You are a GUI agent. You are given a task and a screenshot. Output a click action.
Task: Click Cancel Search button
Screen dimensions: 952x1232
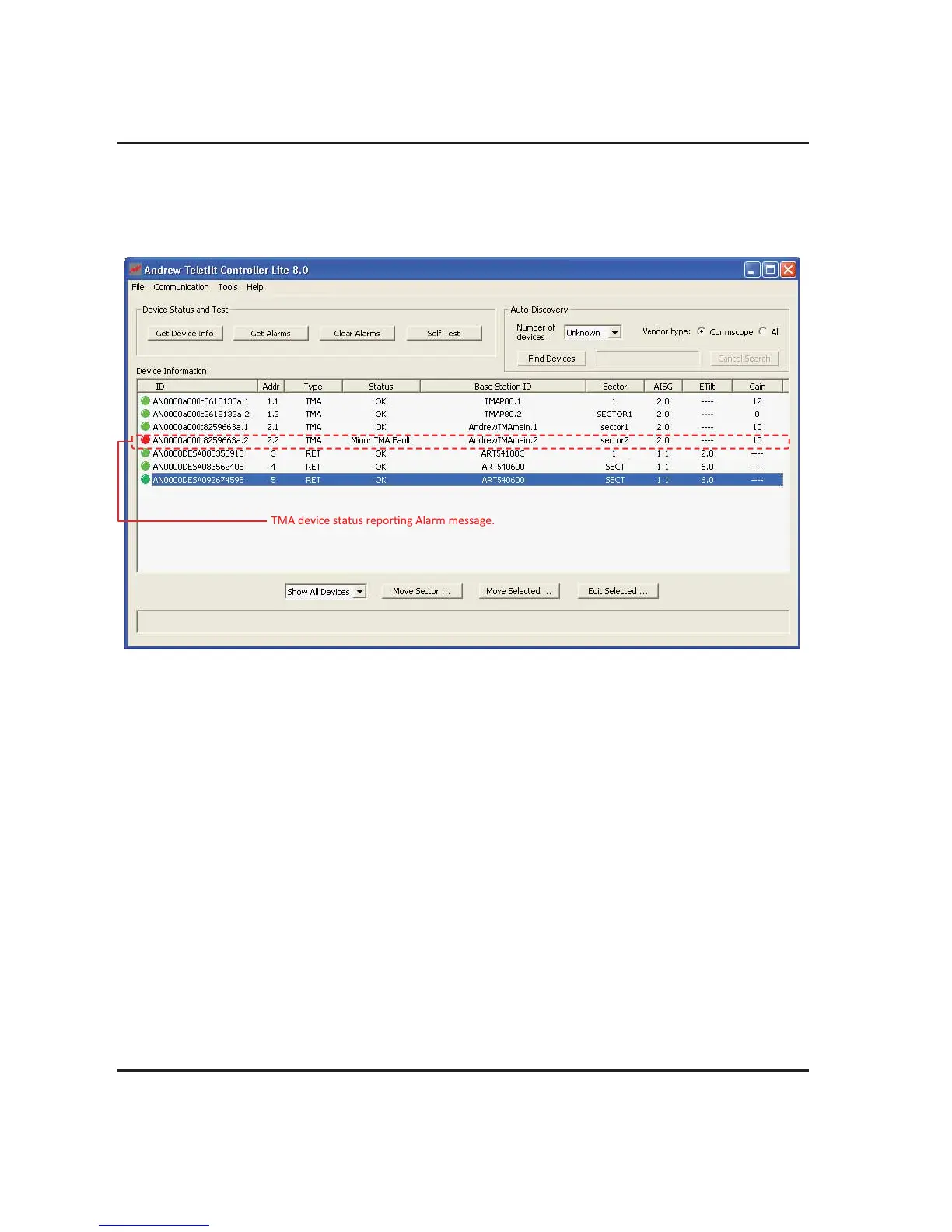[744, 359]
